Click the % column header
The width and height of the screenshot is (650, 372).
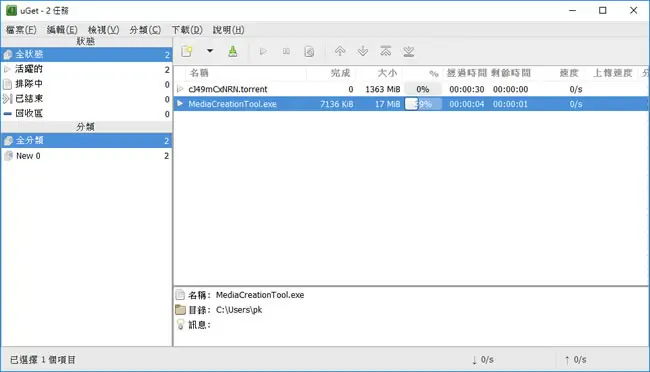pyautogui.click(x=423, y=73)
